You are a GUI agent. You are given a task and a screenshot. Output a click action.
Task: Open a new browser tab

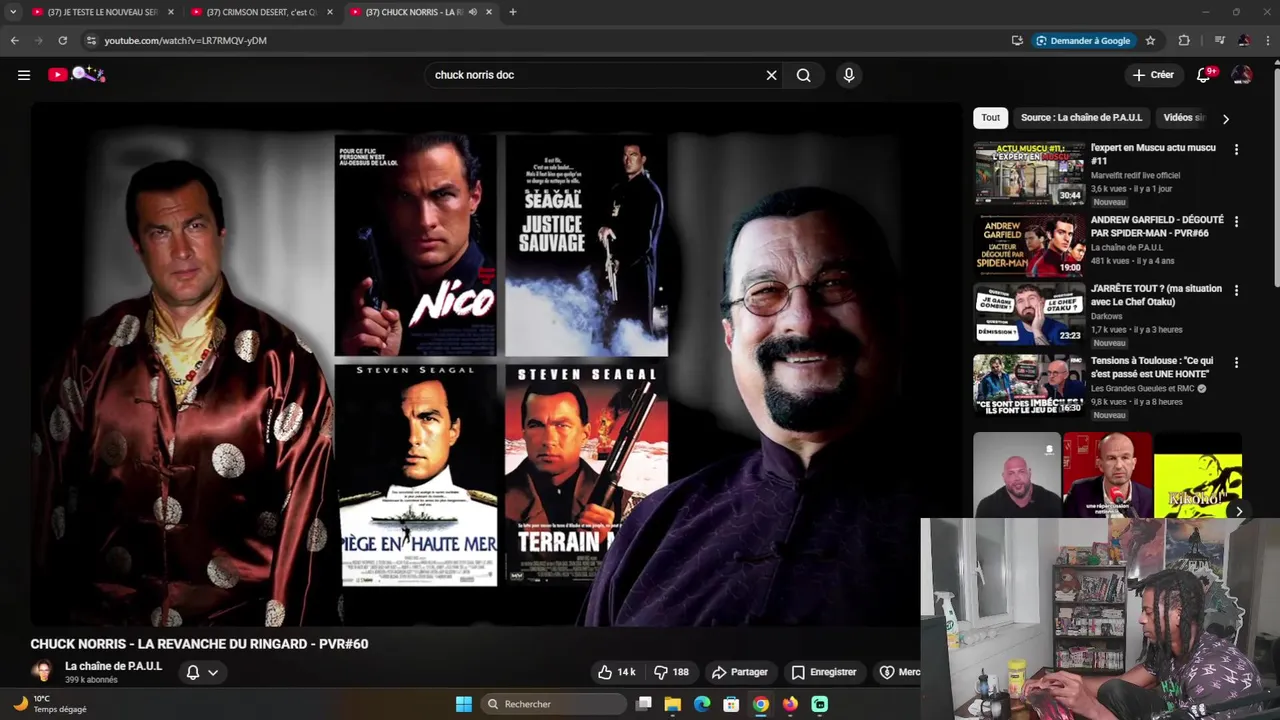513,12
